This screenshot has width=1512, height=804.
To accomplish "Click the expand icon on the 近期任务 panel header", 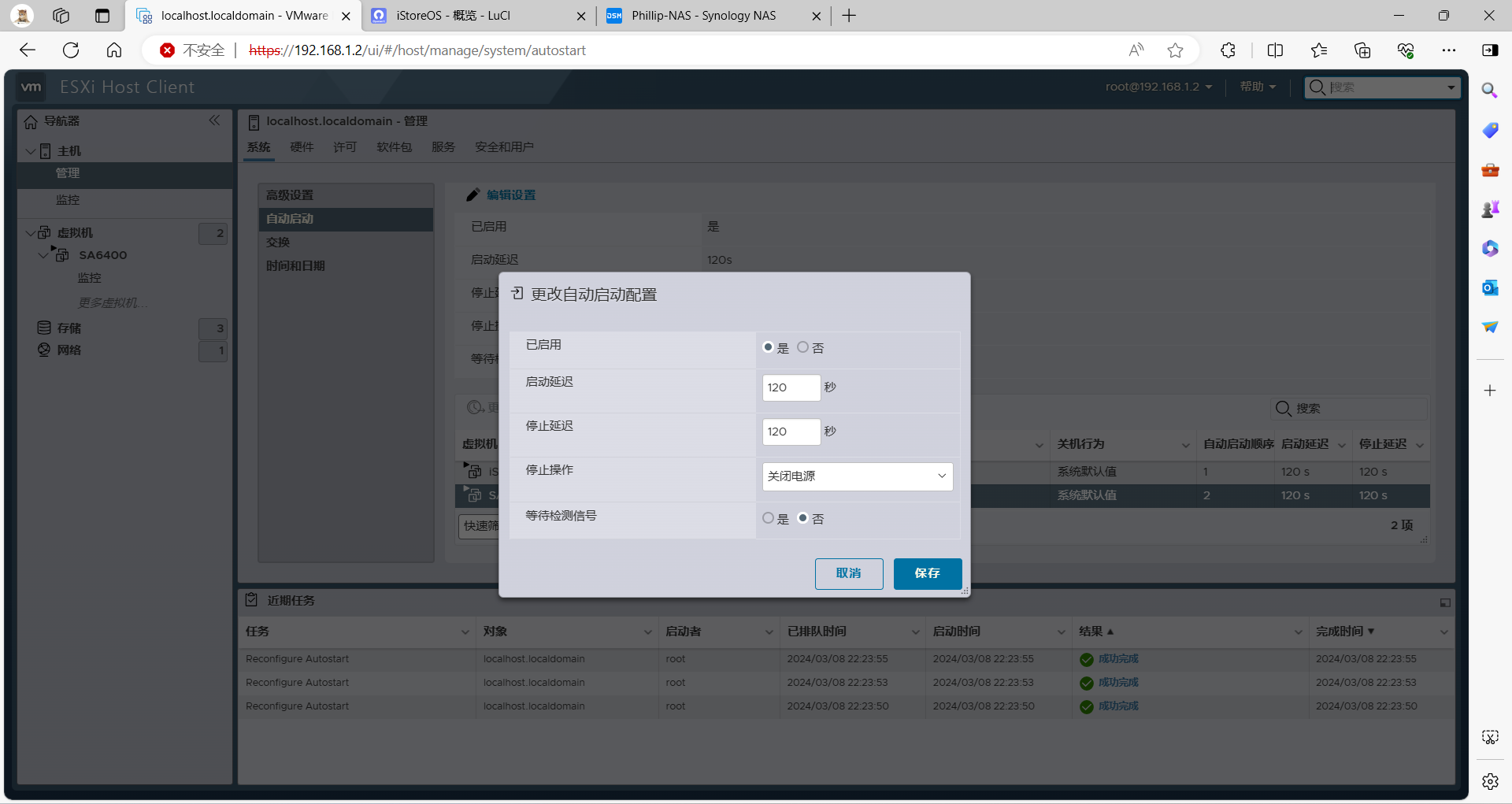I will pyautogui.click(x=1445, y=602).
